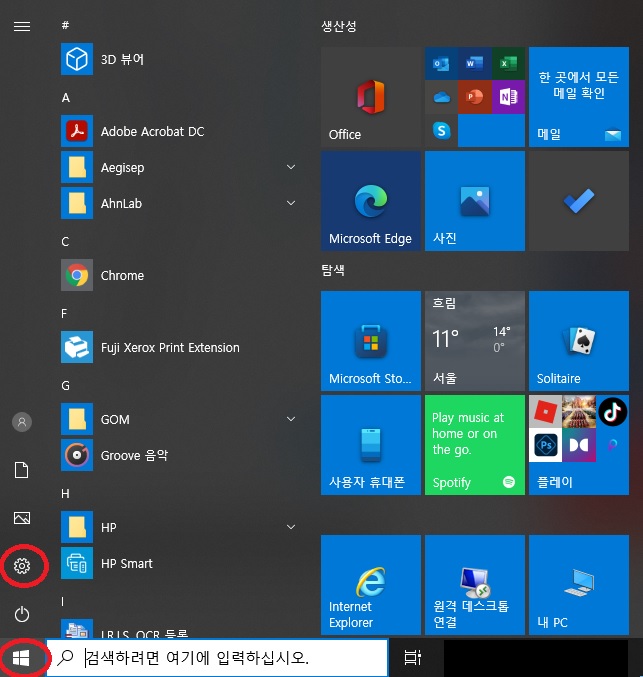The width and height of the screenshot is (643, 677).
Task: Open Pictures from the left rail
Action: tap(22, 518)
